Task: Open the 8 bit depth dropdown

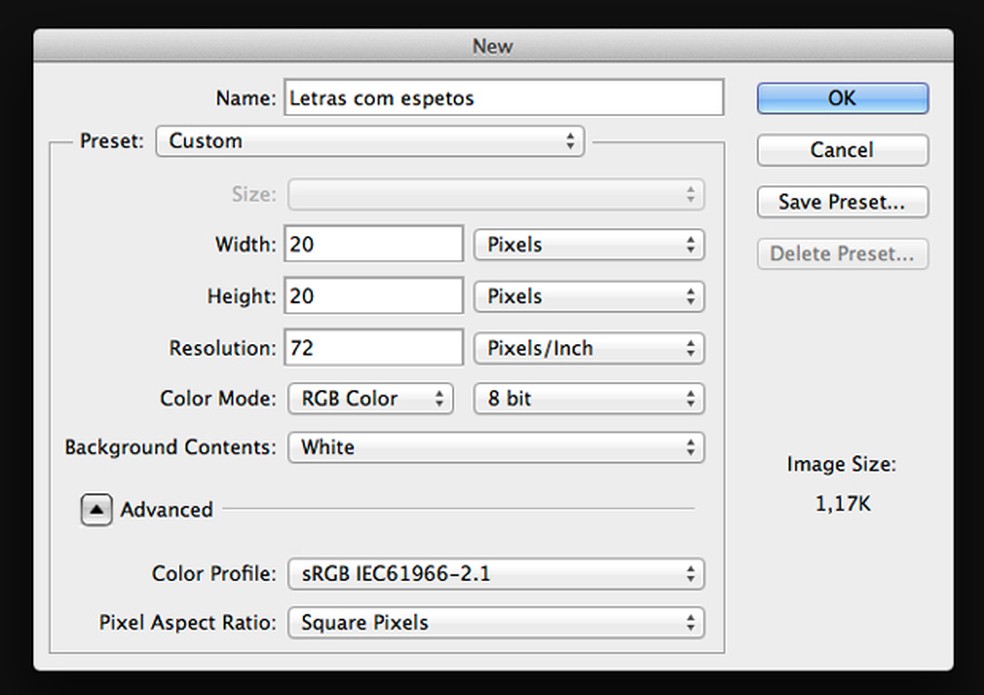Action: 589,399
